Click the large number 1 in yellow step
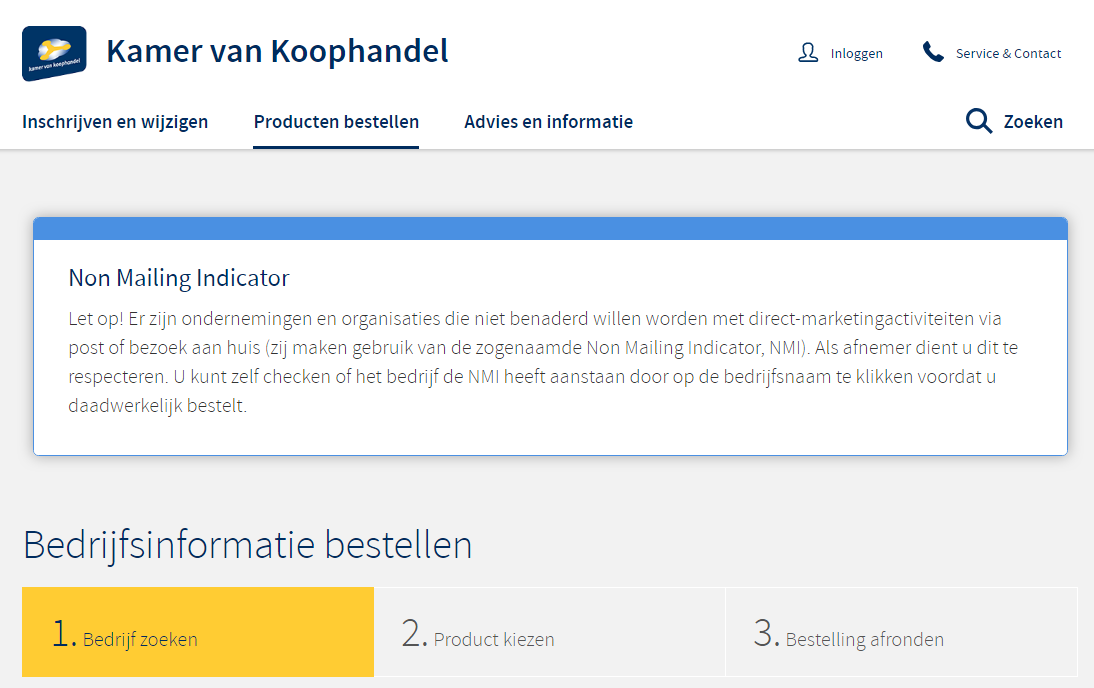1094x688 pixels. (x=64, y=633)
